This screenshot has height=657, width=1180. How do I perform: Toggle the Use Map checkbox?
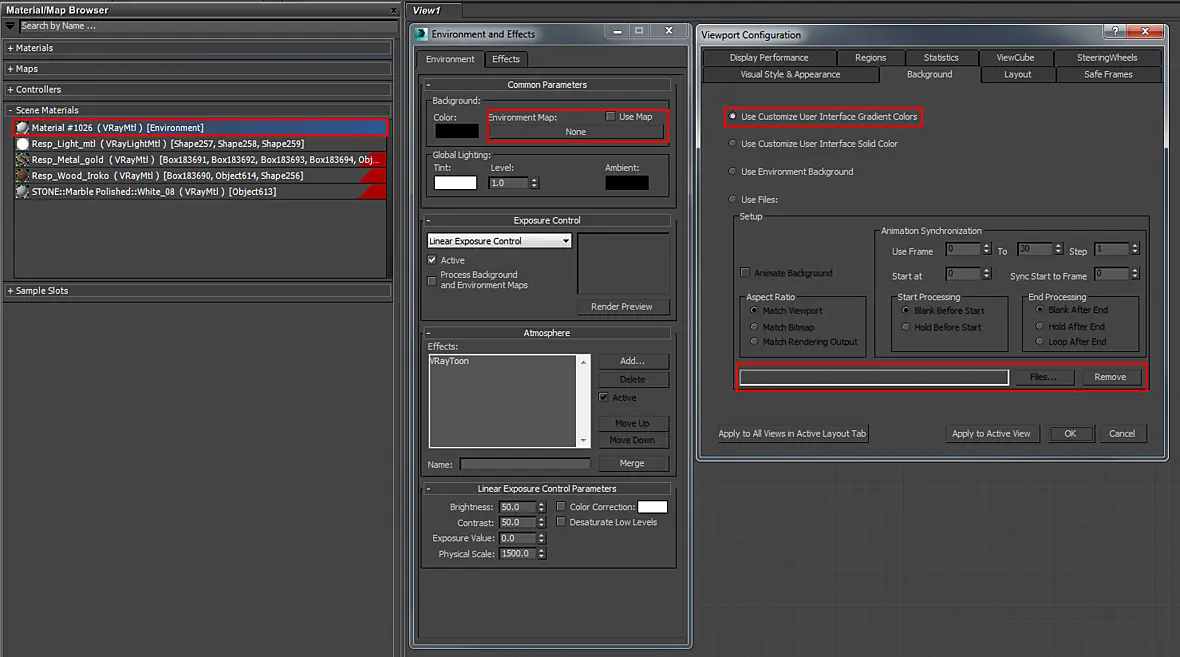pos(610,117)
